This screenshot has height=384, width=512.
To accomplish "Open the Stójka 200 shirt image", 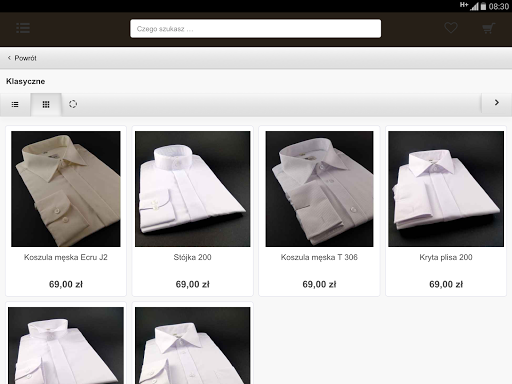I will 193,189.
